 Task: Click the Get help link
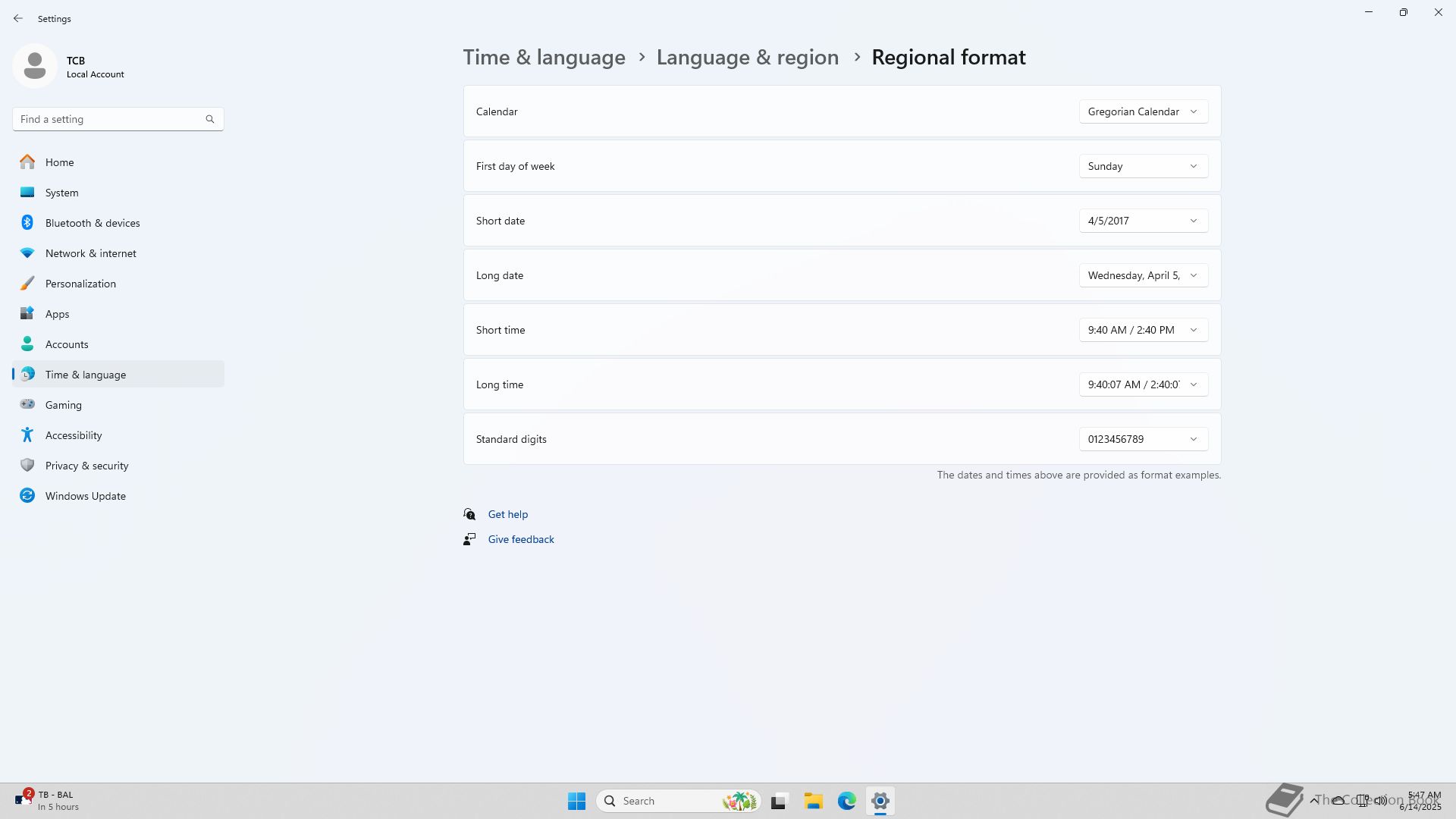pyautogui.click(x=507, y=514)
